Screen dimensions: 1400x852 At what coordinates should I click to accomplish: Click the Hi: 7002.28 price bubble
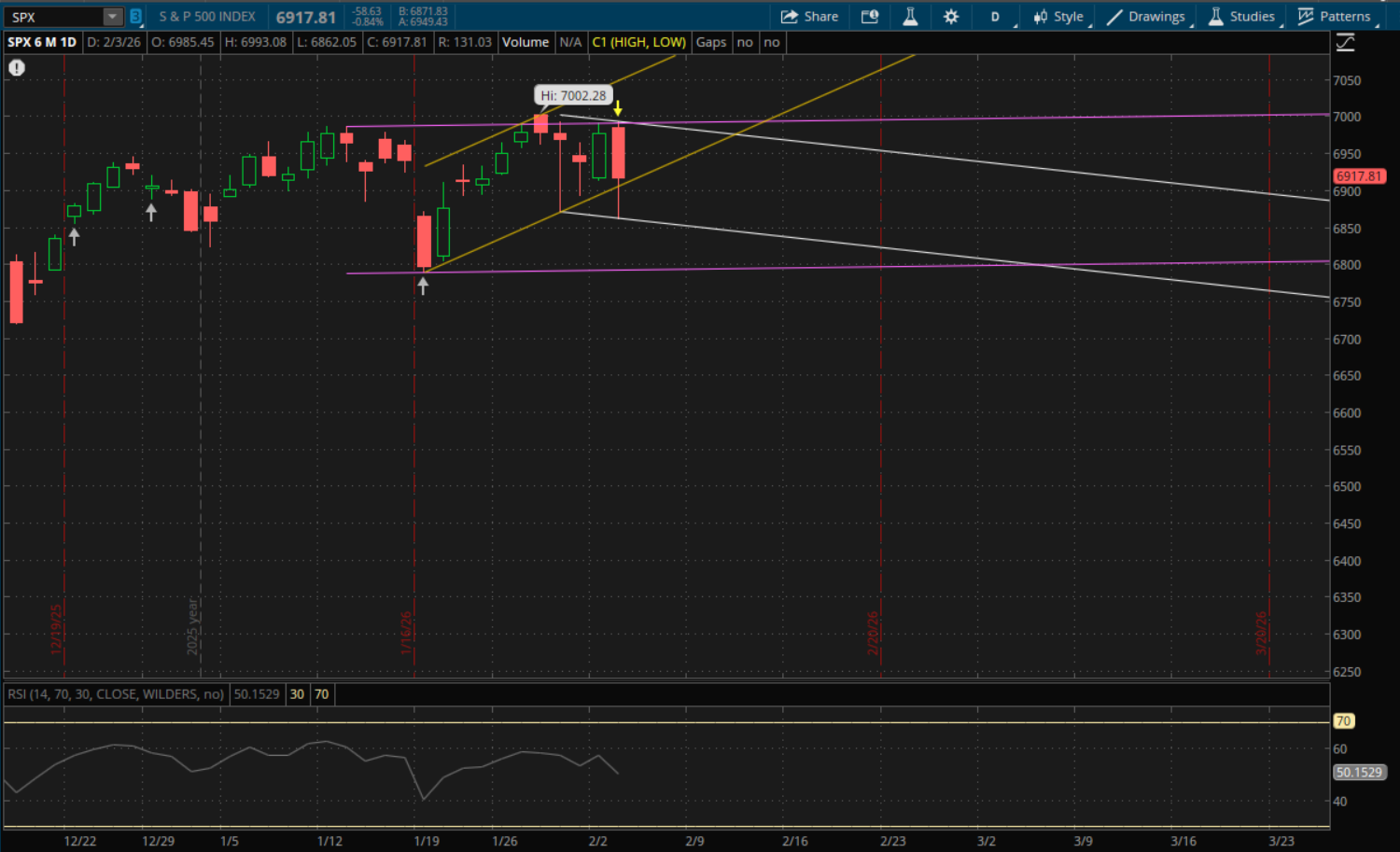pos(573,95)
